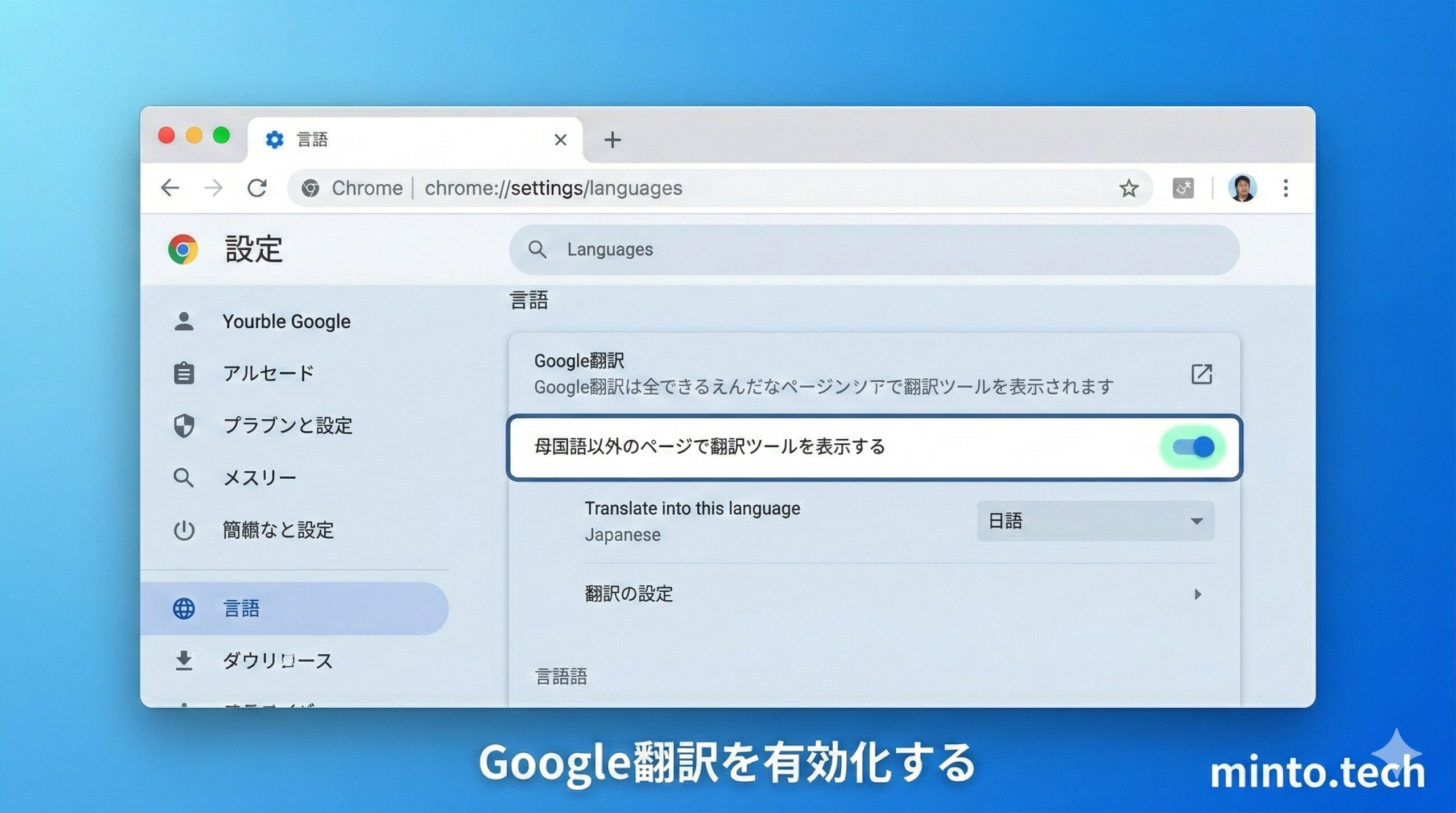Bookmark the page using the star icon

pos(1129,188)
